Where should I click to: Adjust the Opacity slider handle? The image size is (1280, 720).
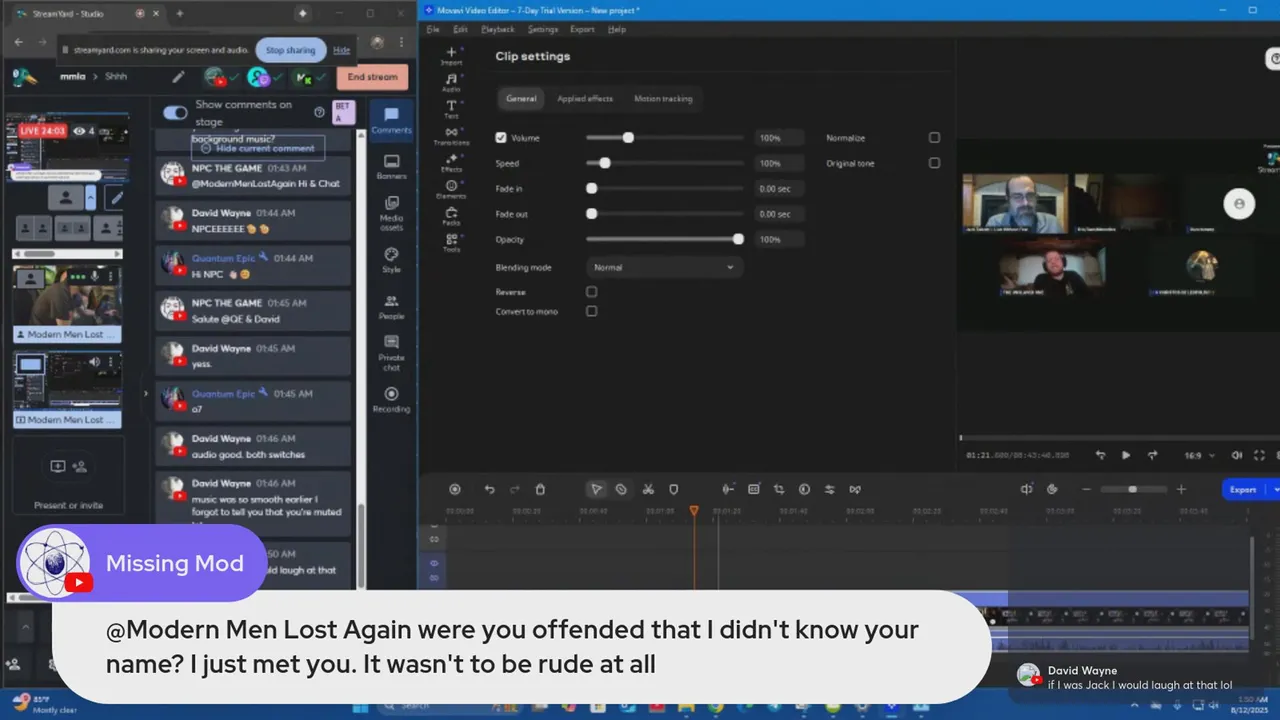click(x=738, y=239)
